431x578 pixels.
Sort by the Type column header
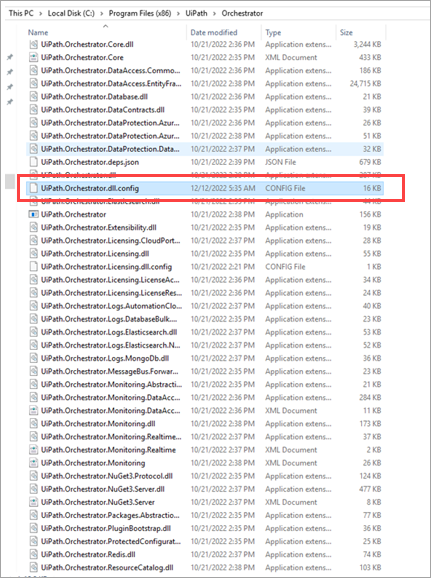pos(273,32)
